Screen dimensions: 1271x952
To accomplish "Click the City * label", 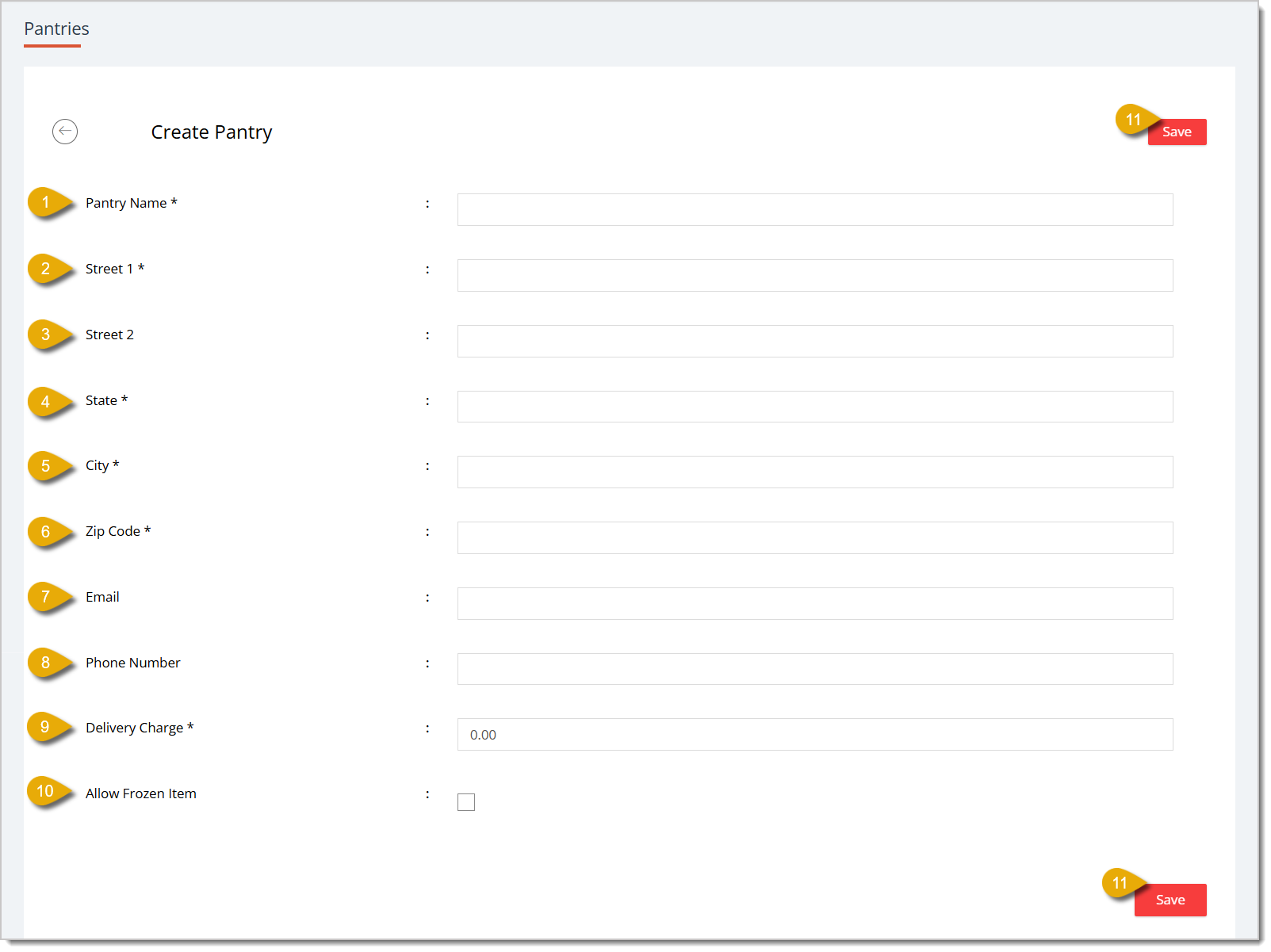I will (102, 465).
